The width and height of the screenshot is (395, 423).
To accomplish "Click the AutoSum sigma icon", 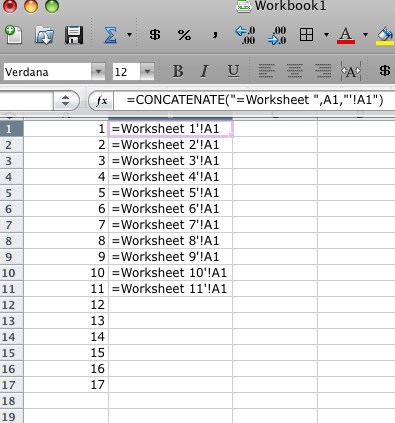I will click(x=111, y=35).
